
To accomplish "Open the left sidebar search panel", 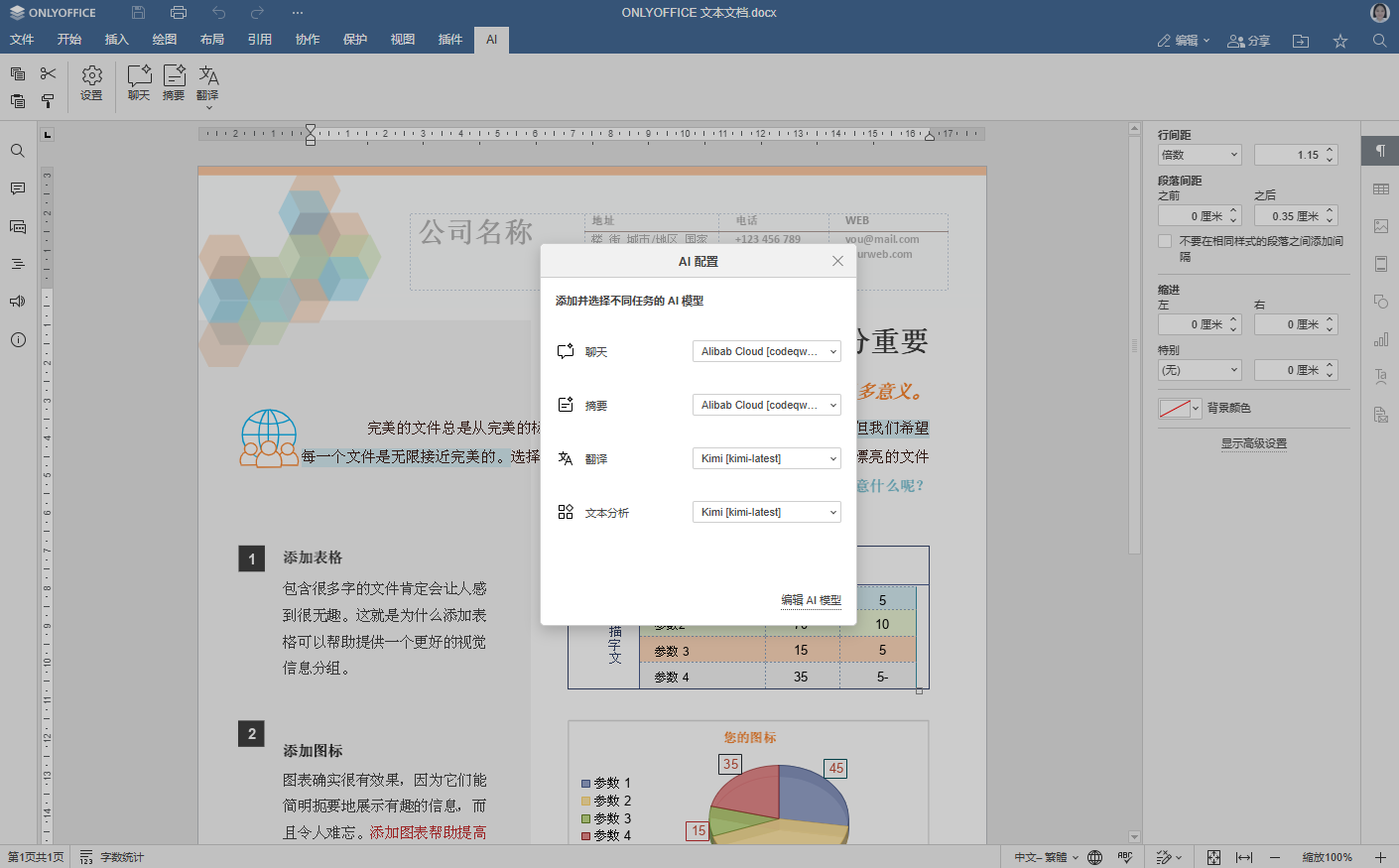I will click(18, 151).
